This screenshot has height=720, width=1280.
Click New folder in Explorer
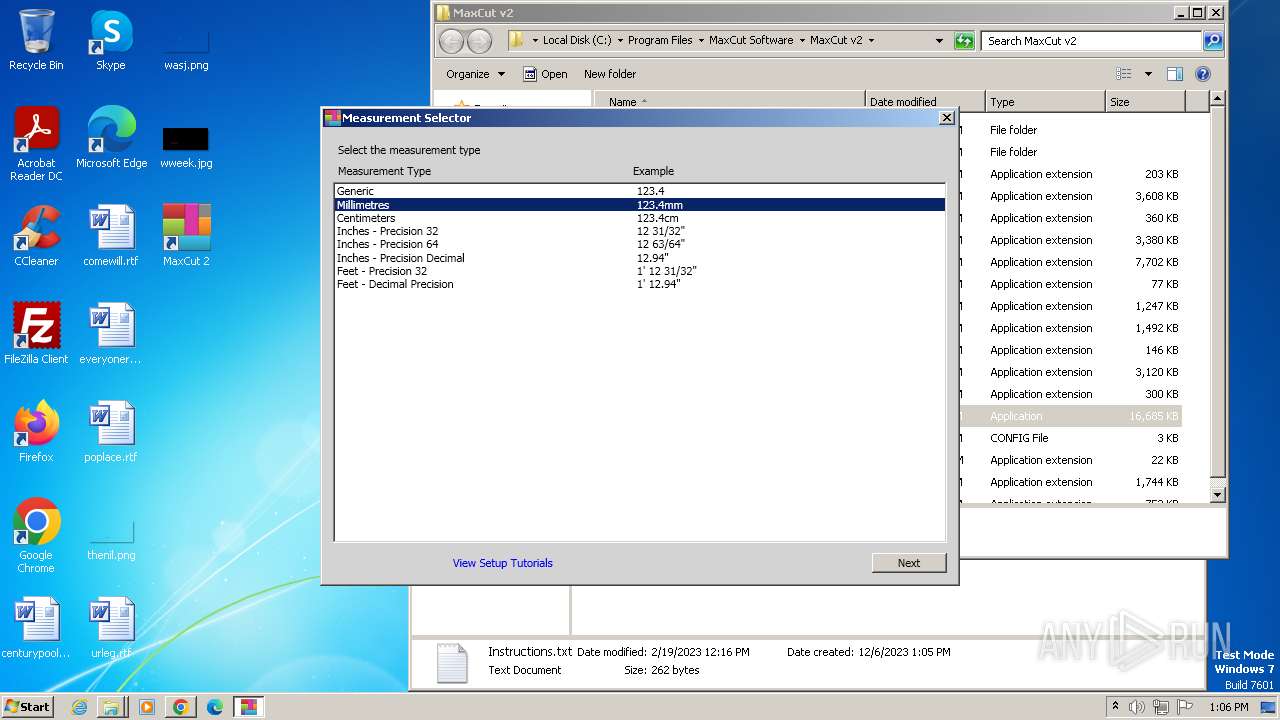[x=610, y=74]
